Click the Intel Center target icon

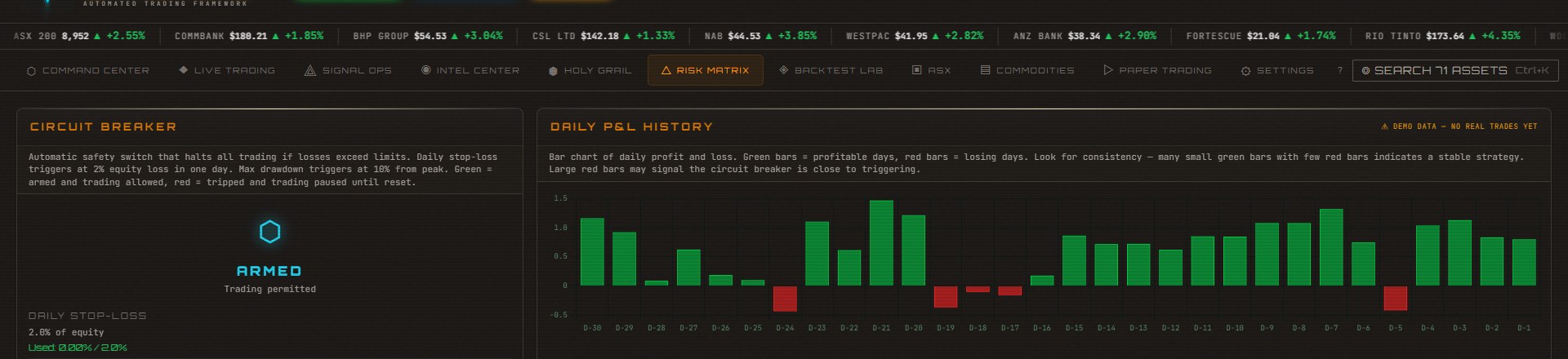coord(426,70)
